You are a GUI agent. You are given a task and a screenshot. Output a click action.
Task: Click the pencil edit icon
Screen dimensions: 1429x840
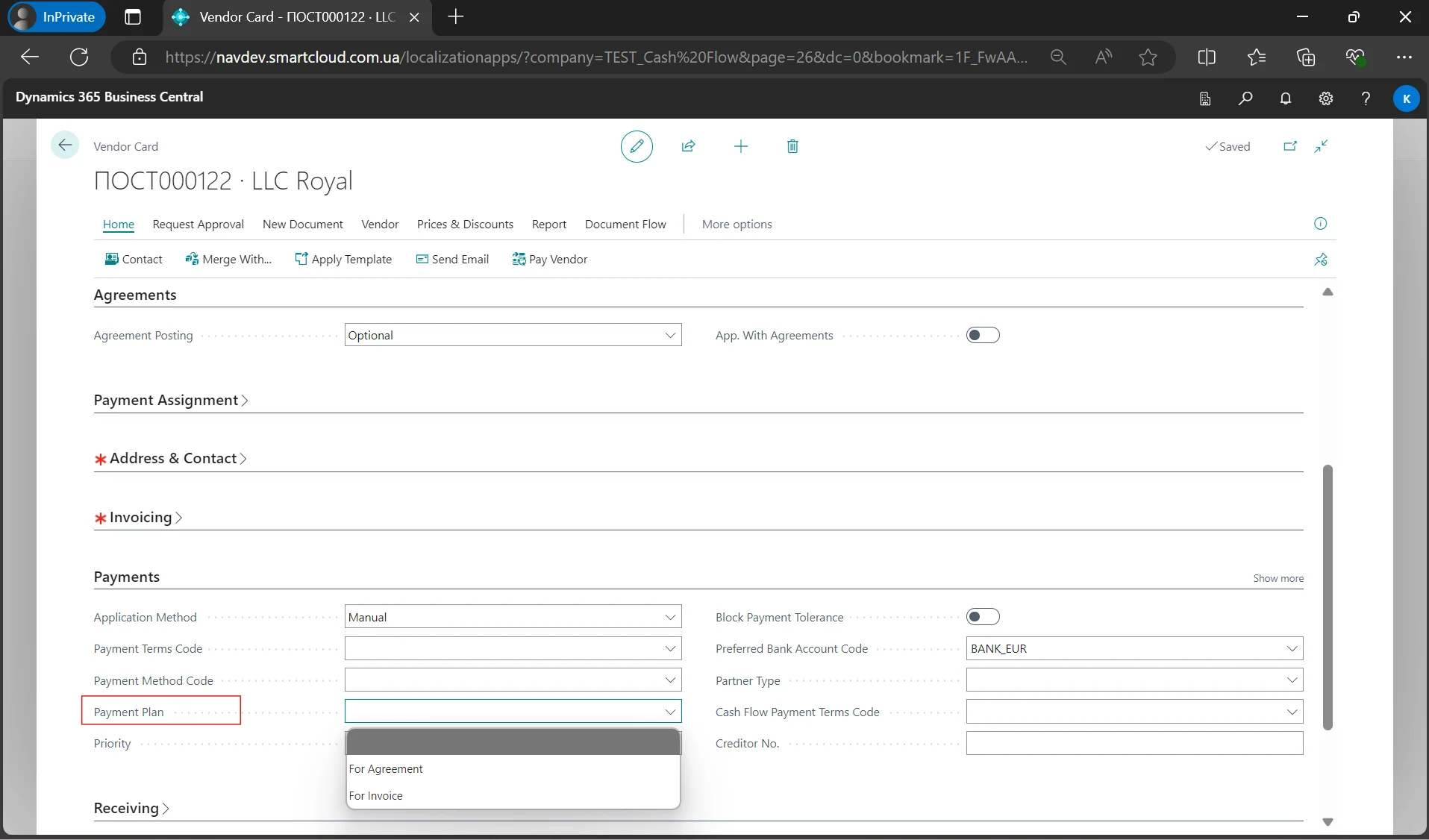pos(637,146)
